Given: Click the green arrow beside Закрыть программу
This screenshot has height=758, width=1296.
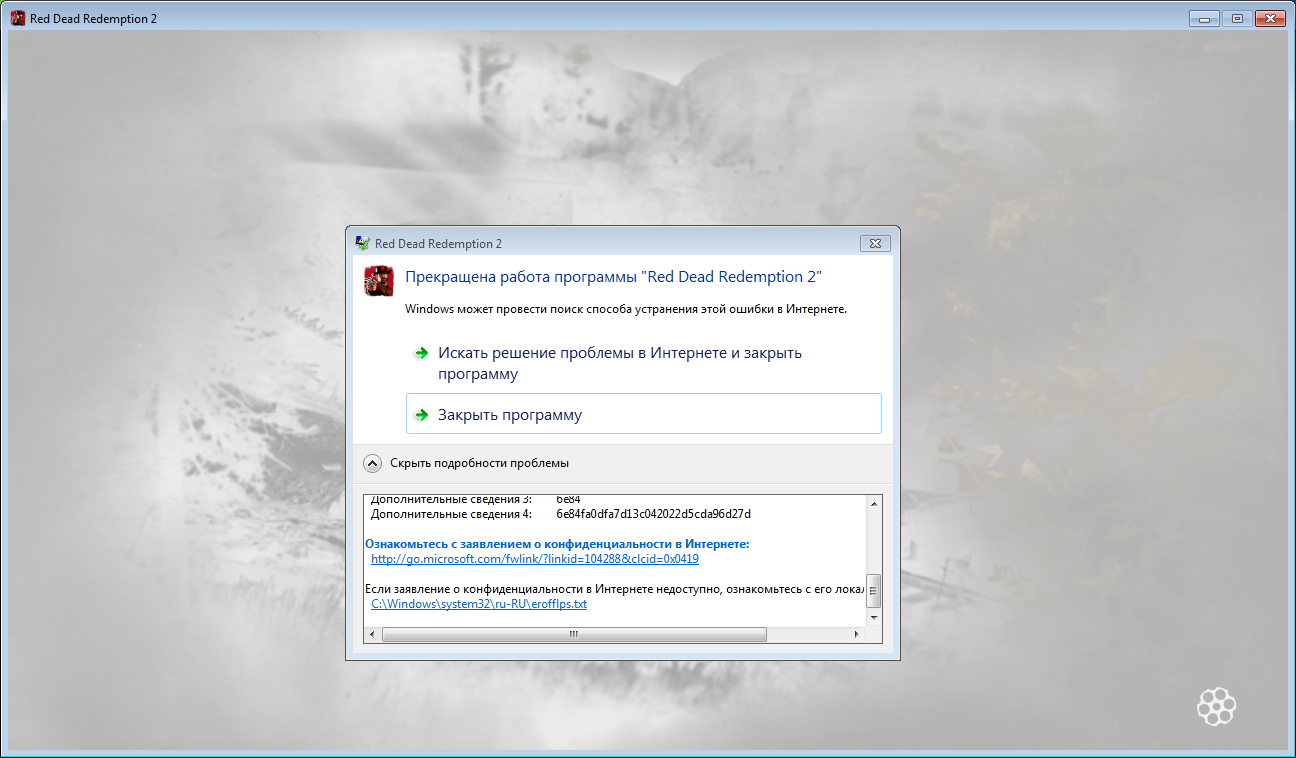Looking at the screenshot, I should tap(421, 413).
